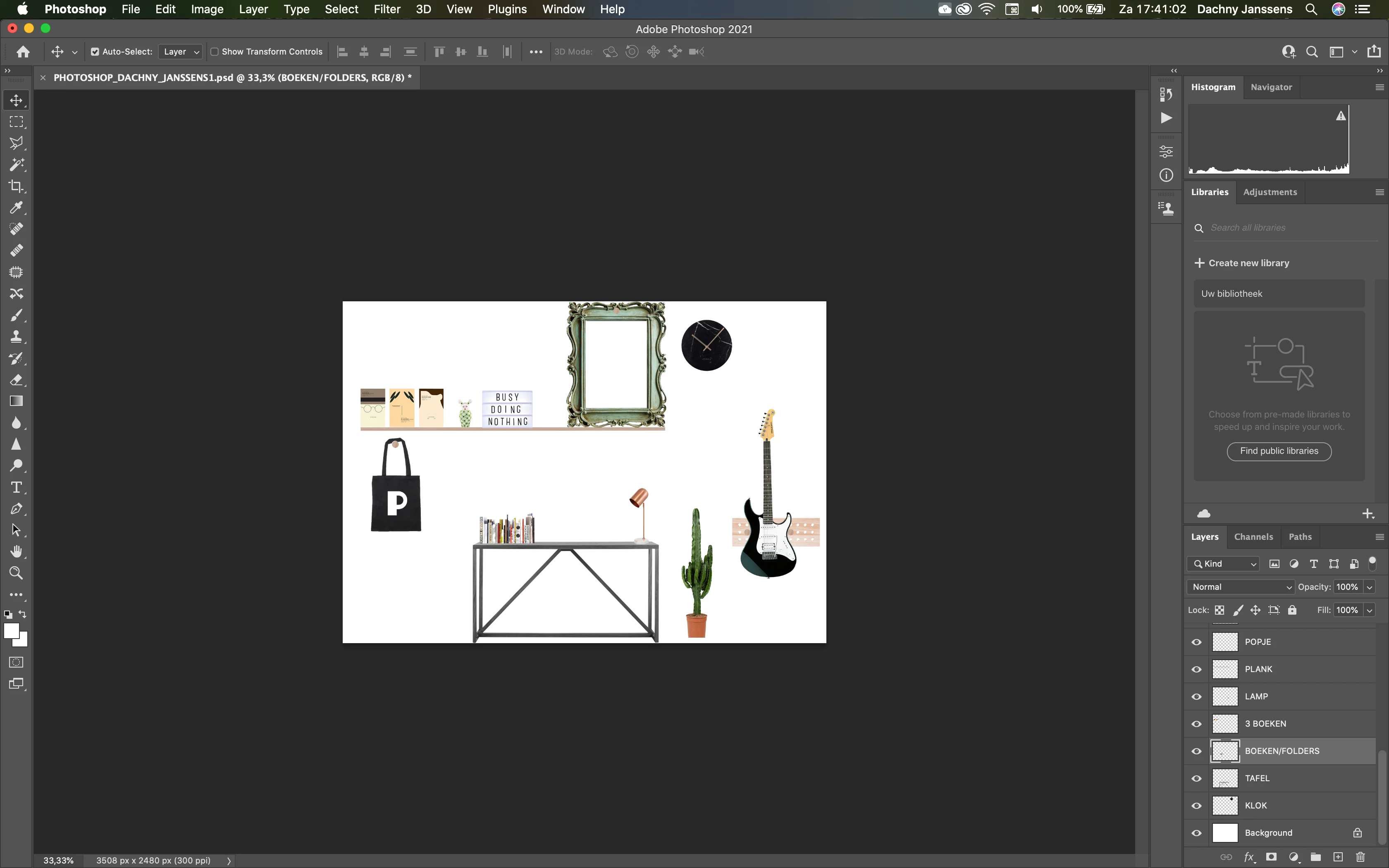Select the Crop tool
The image size is (1389, 868).
pyautogui.click(x=16, y=186)
